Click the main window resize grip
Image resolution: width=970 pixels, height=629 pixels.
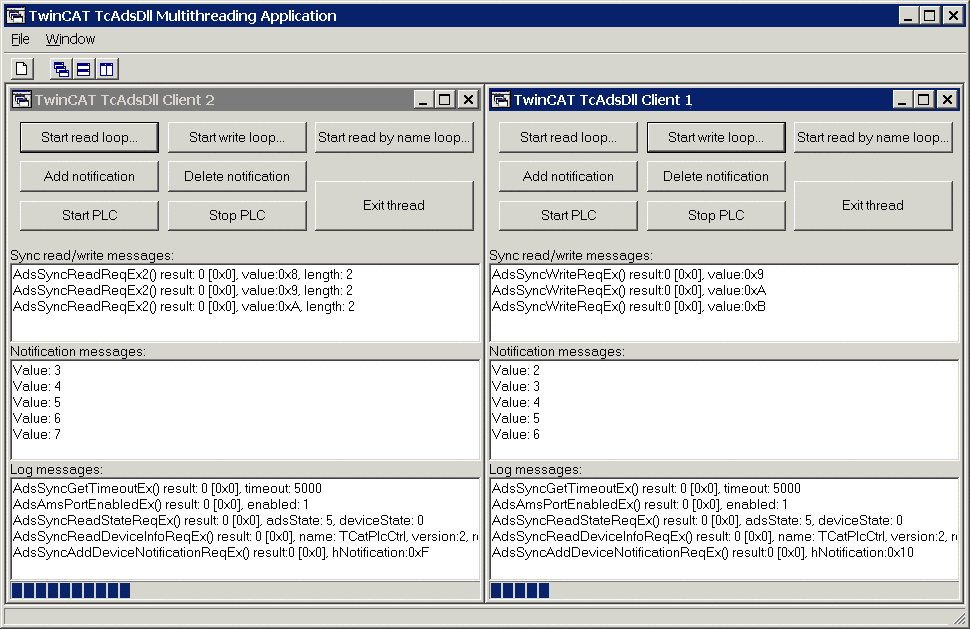pos(959,618)
